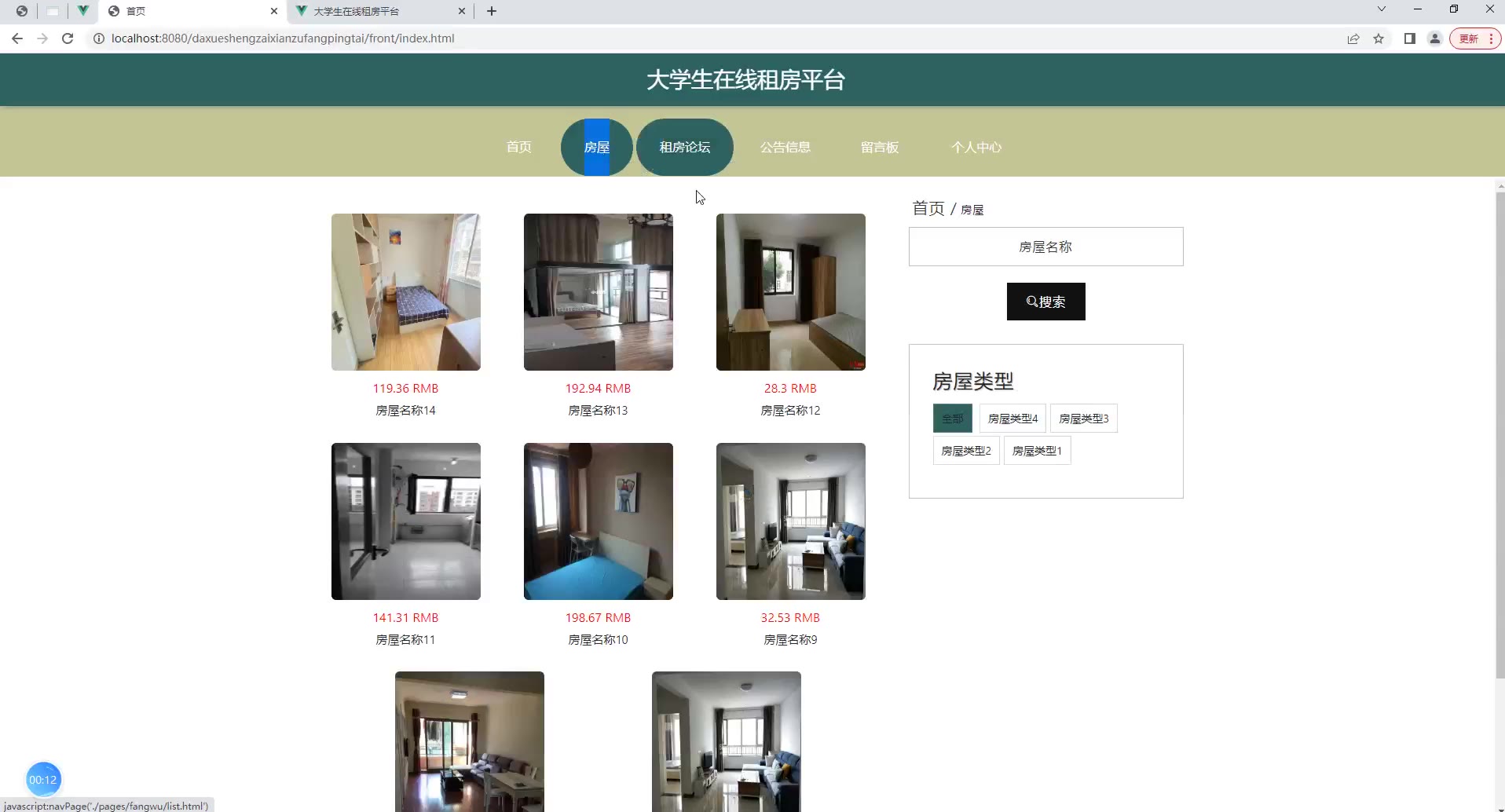Close the 首页 browser tab
This screenshot has height=812, width=1505.
pyautogui.click(x=274, y=11)
